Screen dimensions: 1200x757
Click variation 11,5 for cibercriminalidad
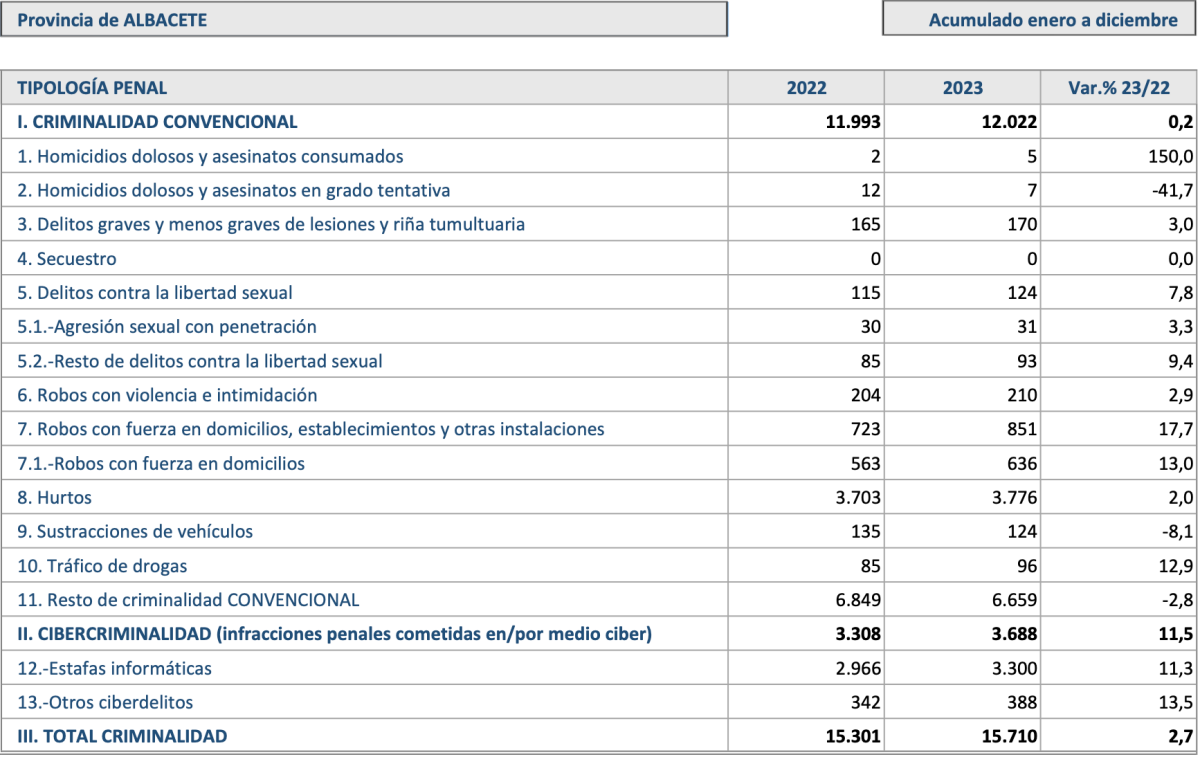coord(1176,632)
